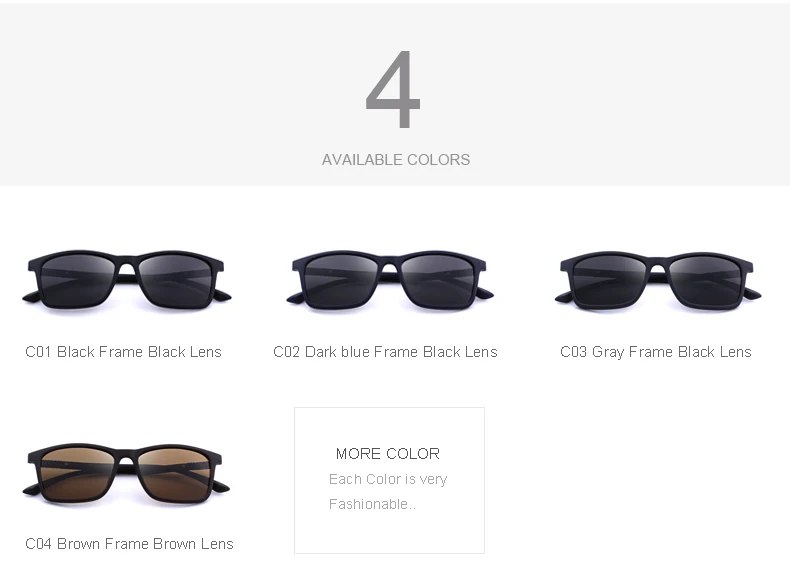
Task: Click the large number 4 heading
Action: pos(393,89)
